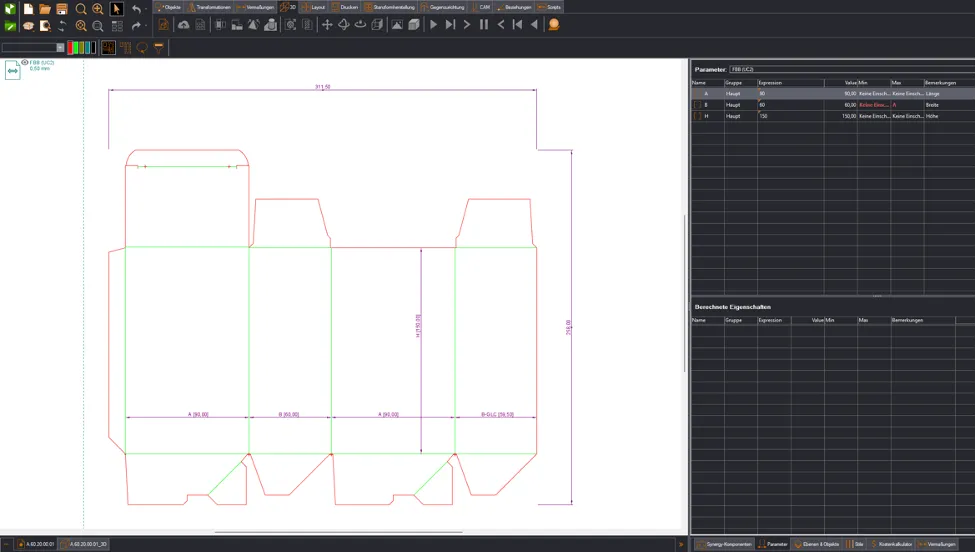Click the image/background picture icon

coord(397,25)
